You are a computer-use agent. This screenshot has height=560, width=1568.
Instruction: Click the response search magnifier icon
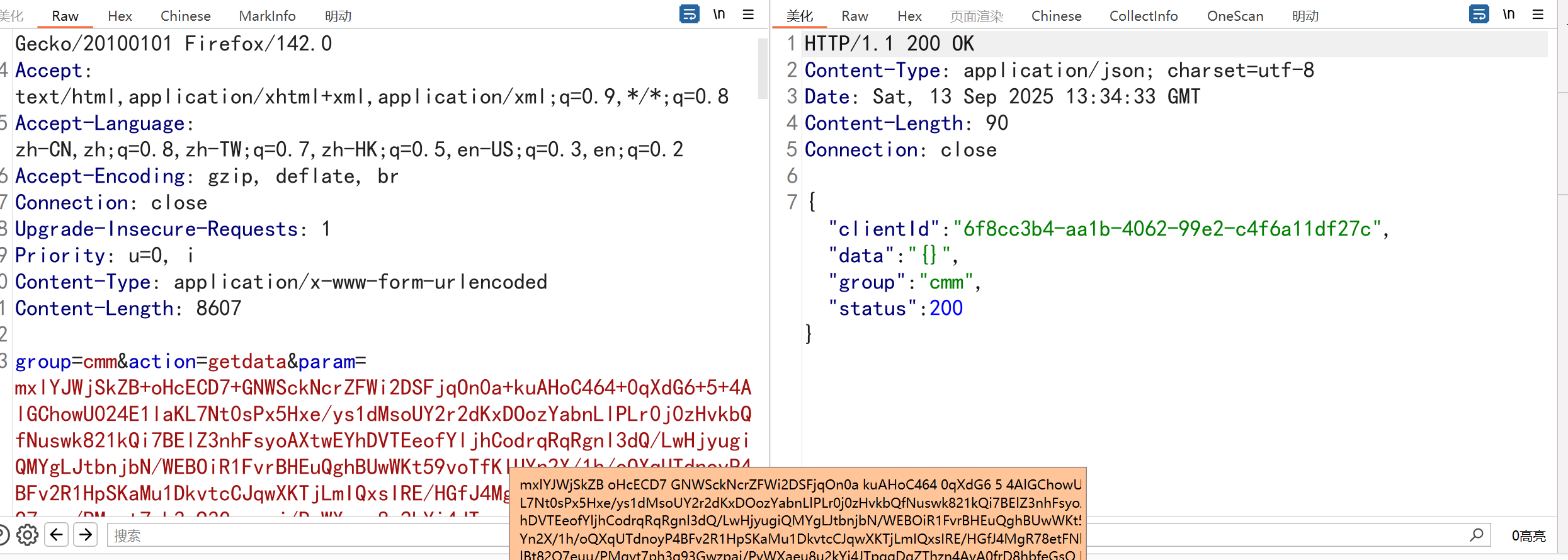coord(1477,535)
